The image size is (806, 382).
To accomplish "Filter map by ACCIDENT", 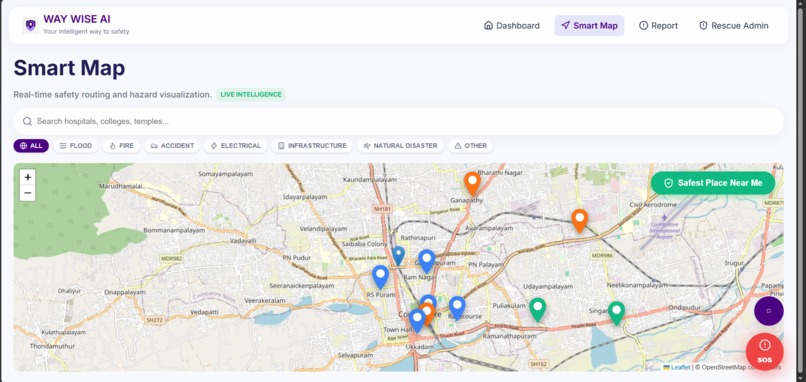I will pyautogui.click(x=172, y=146).
